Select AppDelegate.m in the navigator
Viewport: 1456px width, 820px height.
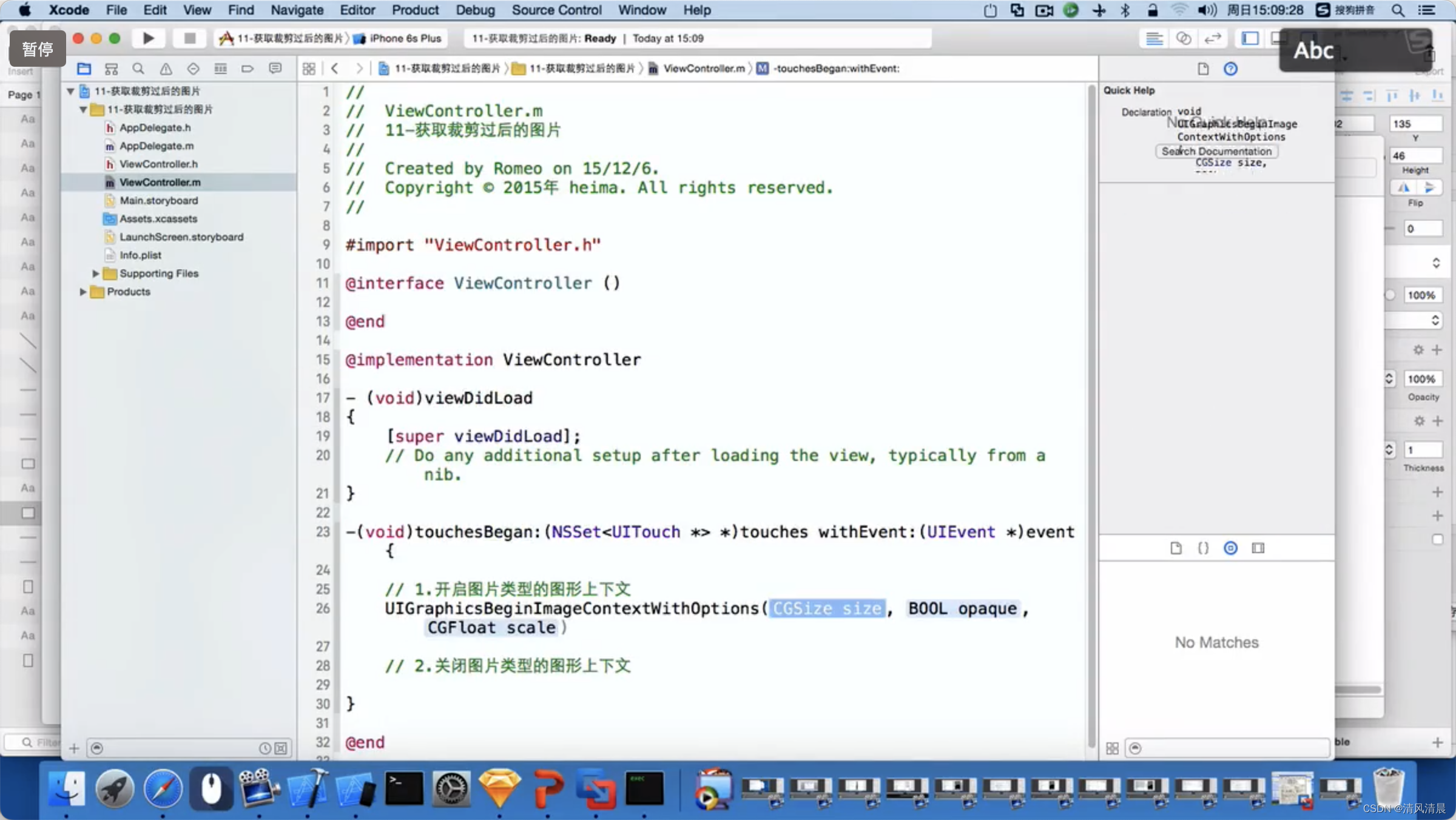coord(157,146)
